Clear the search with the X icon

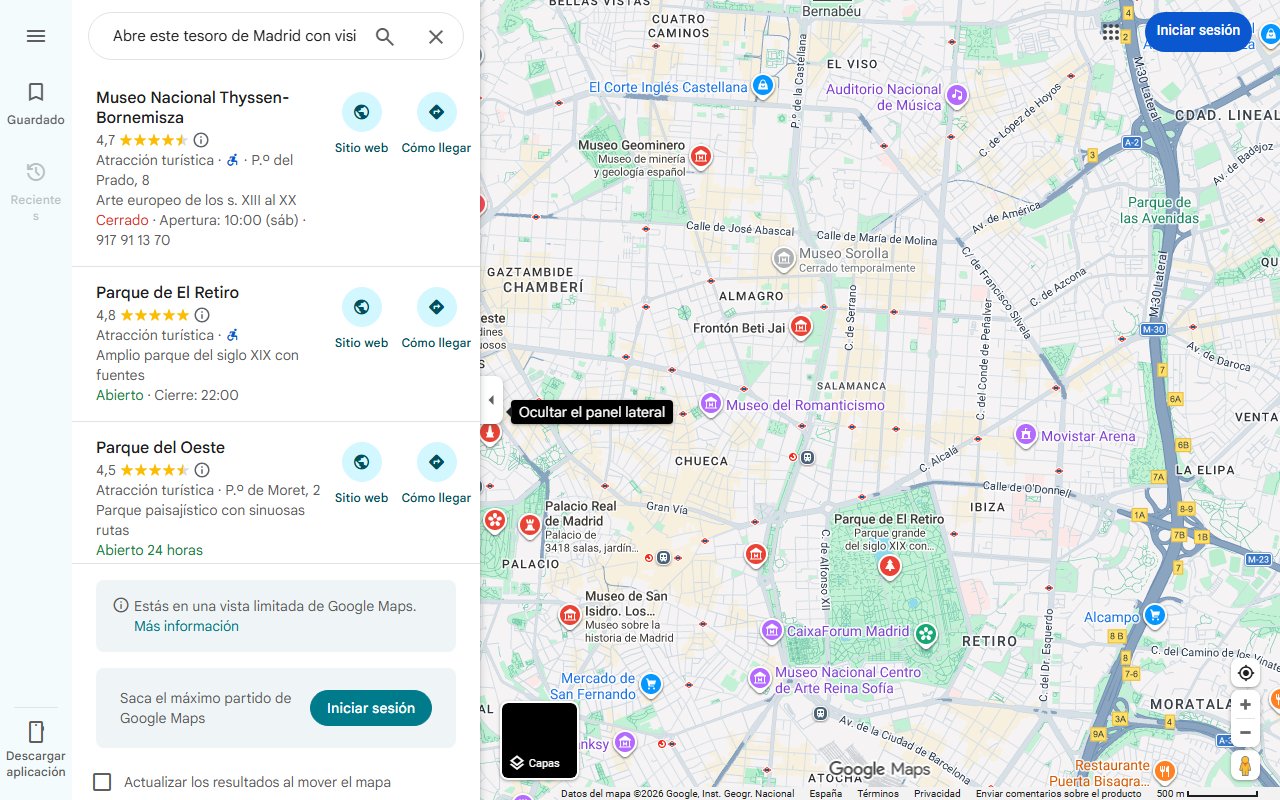pos(436,36)
